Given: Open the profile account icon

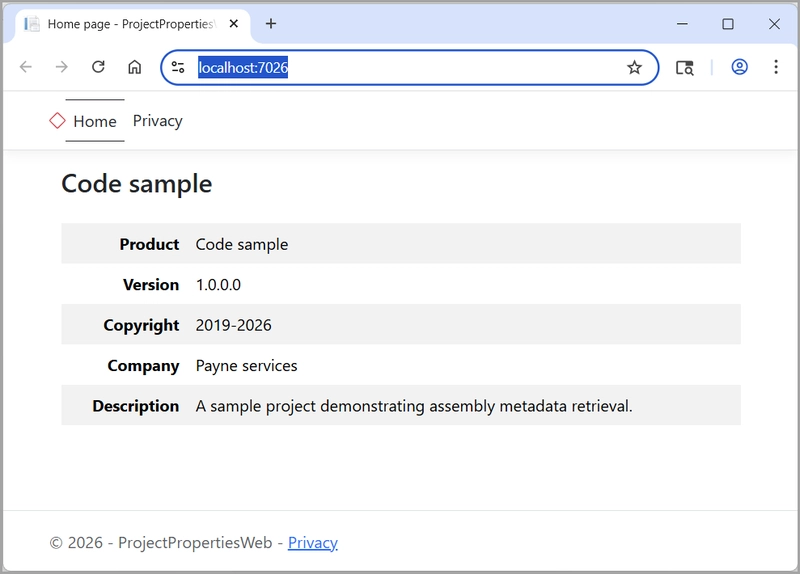Looking at the screenshot, I should click(739, 67).
